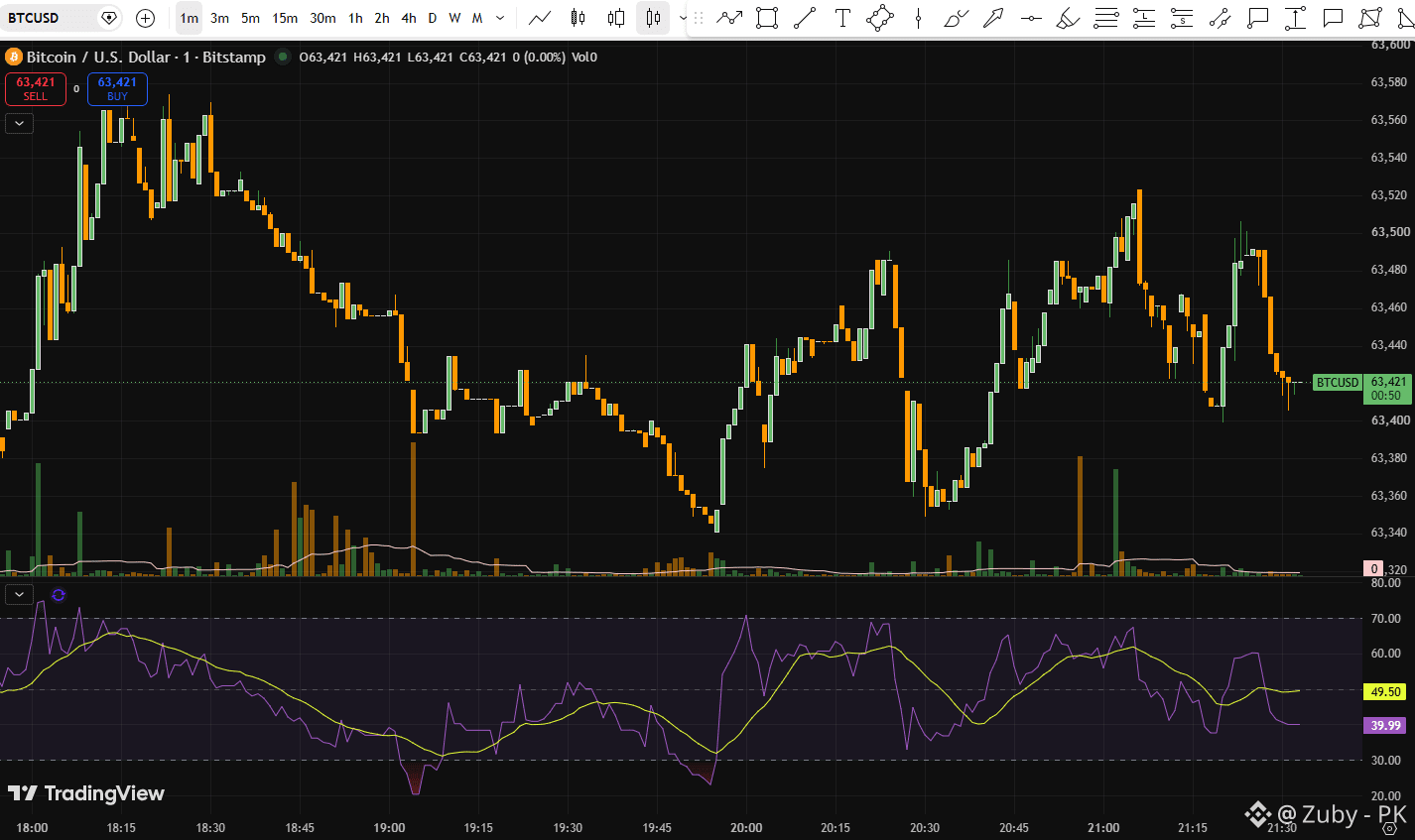Screen dimensions: 1415x840
Task: Choose the 4h interval
Action: pyautogui.click(x=409, y=18)
